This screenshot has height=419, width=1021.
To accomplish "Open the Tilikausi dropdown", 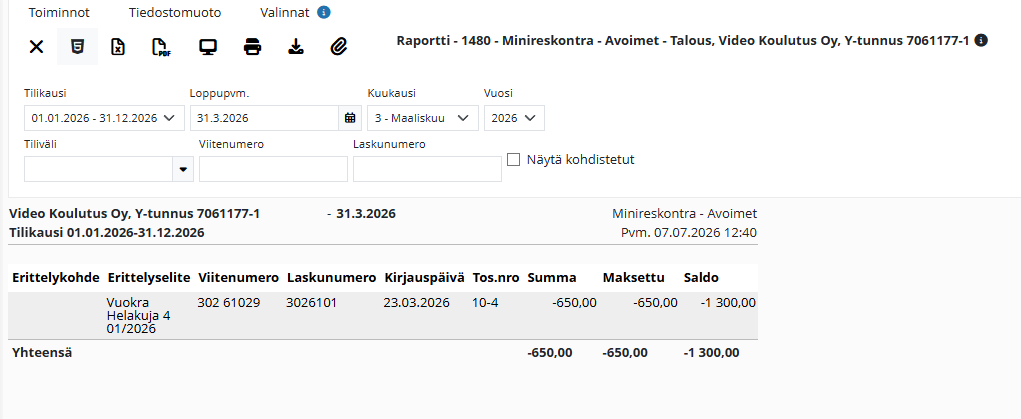I will (104, 118).
